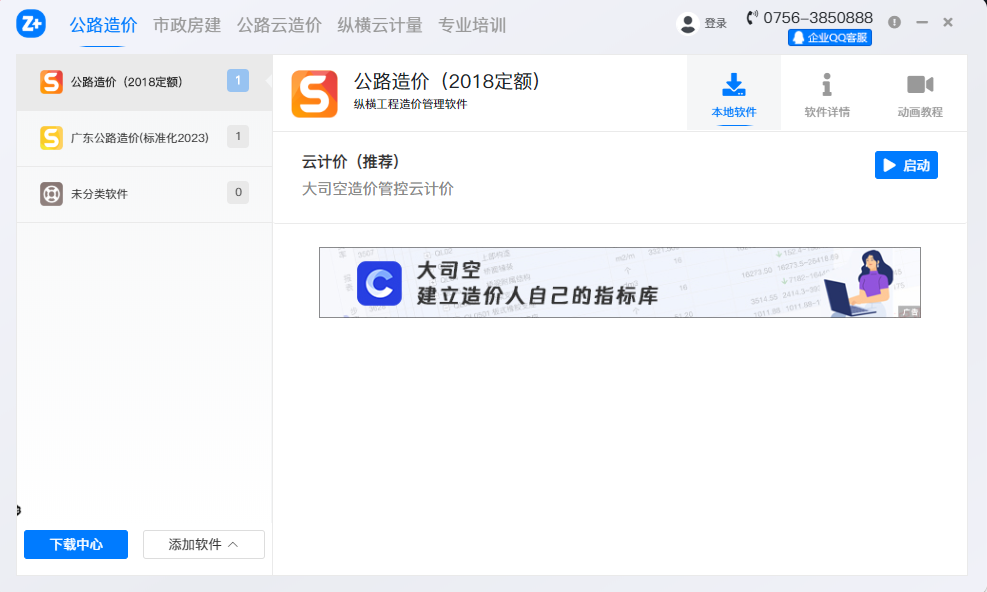Click the user avatar icon
This screenshot has height=592, width=987.
(687, 24)
